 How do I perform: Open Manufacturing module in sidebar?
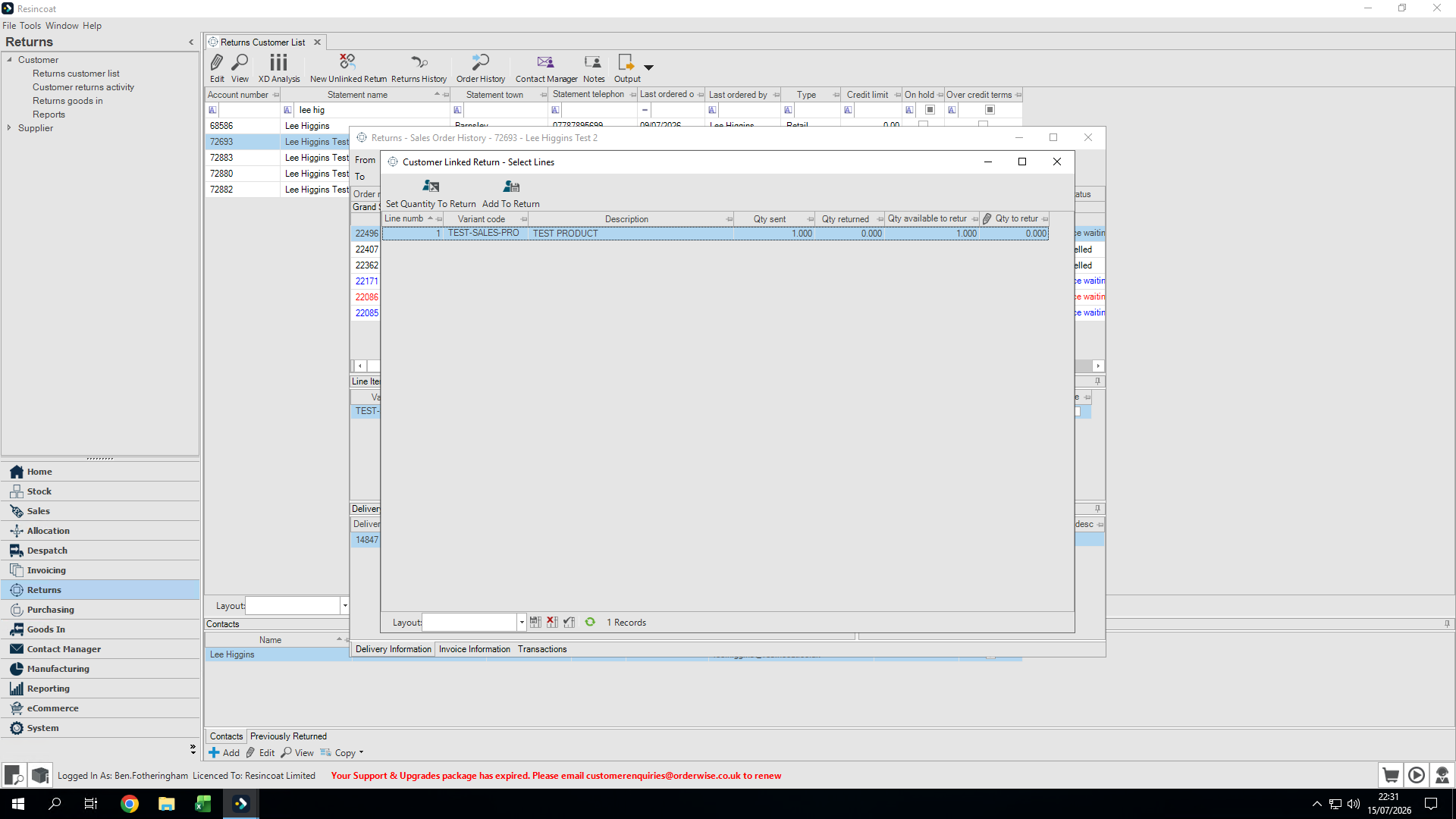[100, 669]
